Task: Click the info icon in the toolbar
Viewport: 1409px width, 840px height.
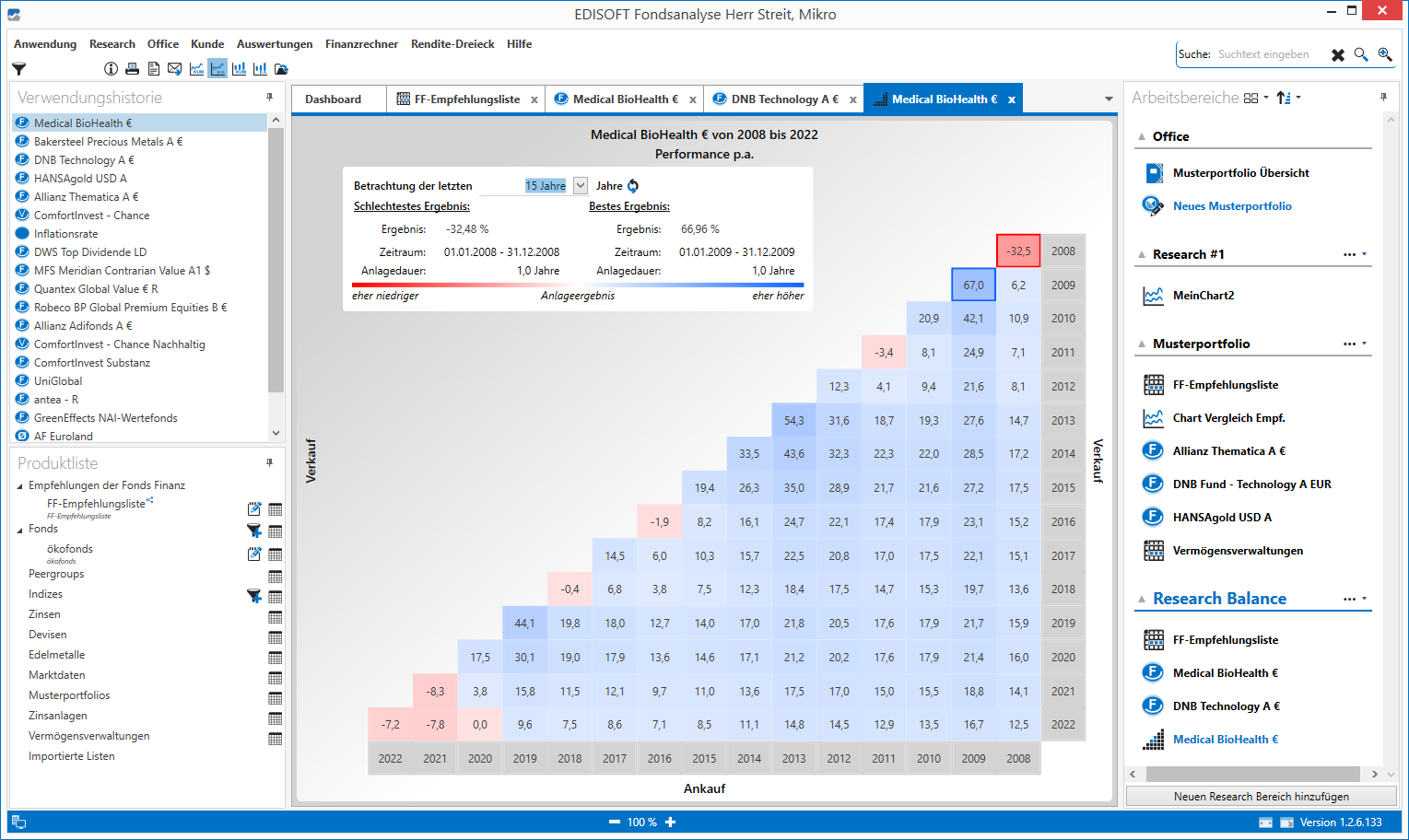Action: [x=111, y=69]
